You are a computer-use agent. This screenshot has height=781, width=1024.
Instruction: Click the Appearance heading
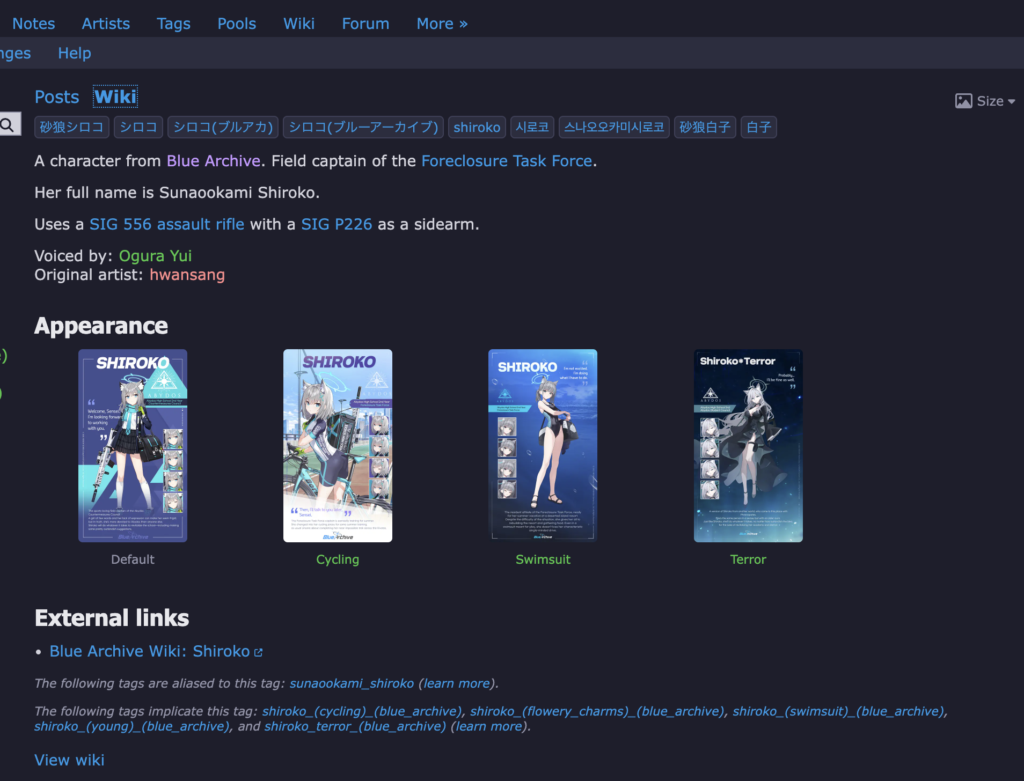101,325
